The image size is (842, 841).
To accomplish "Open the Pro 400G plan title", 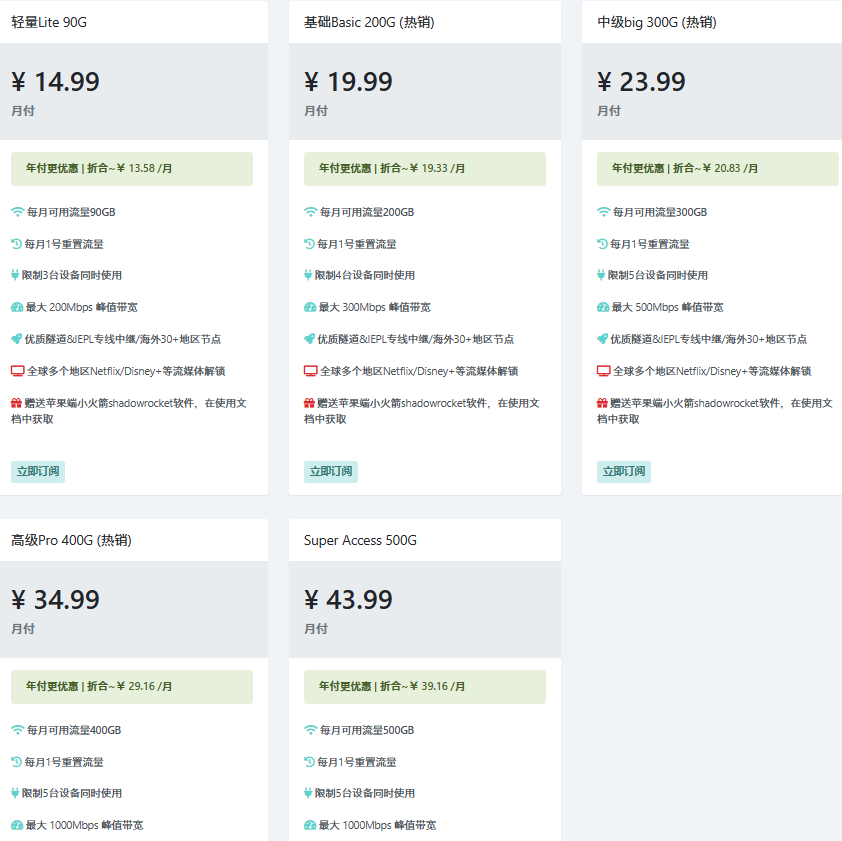I will point(71,540).
